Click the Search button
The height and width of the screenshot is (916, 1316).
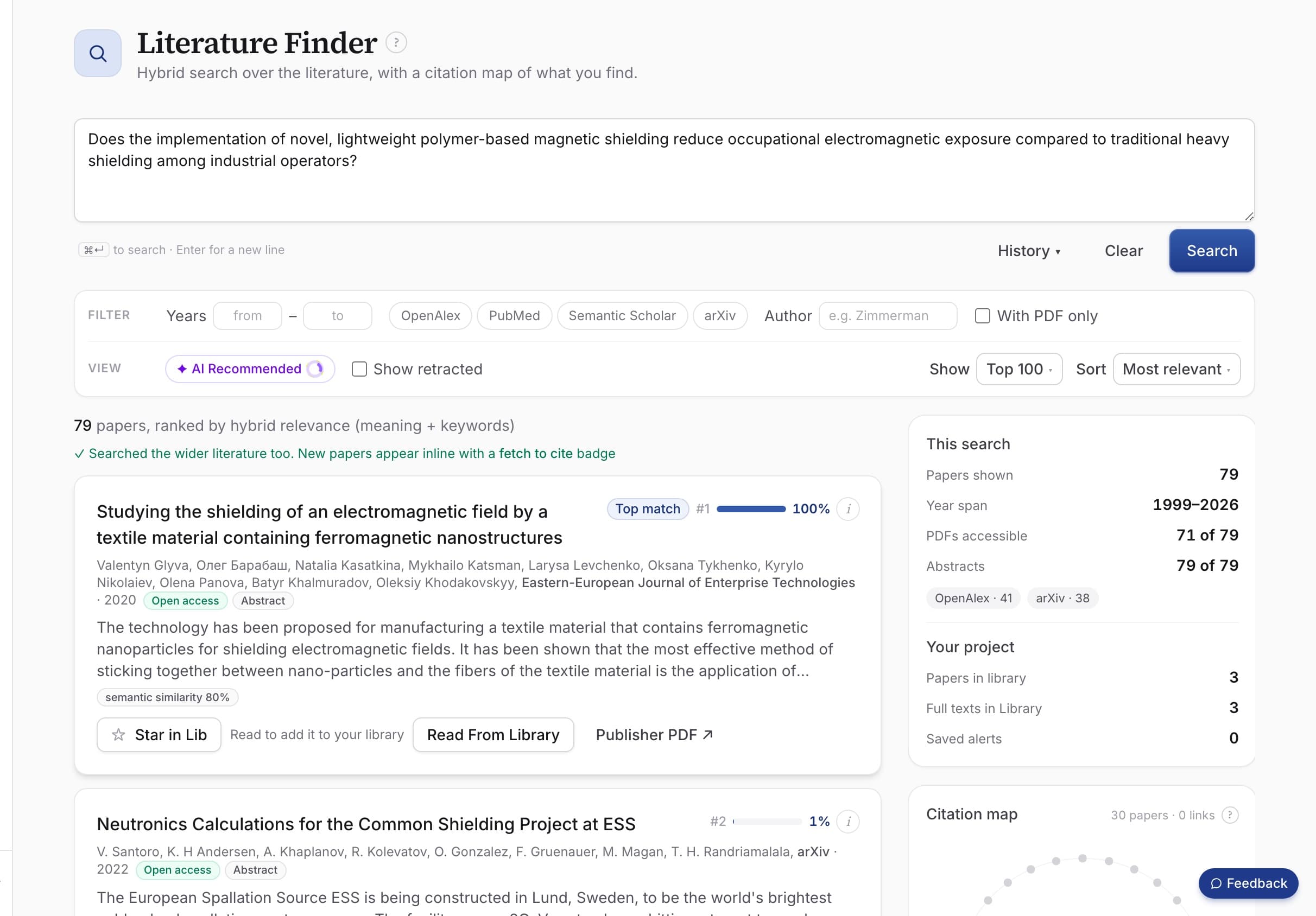[1212, 251]
